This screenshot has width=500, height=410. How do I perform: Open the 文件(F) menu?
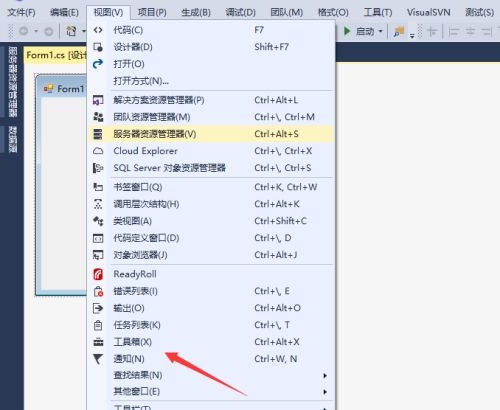pyautogui.click(x=21, y=13)
